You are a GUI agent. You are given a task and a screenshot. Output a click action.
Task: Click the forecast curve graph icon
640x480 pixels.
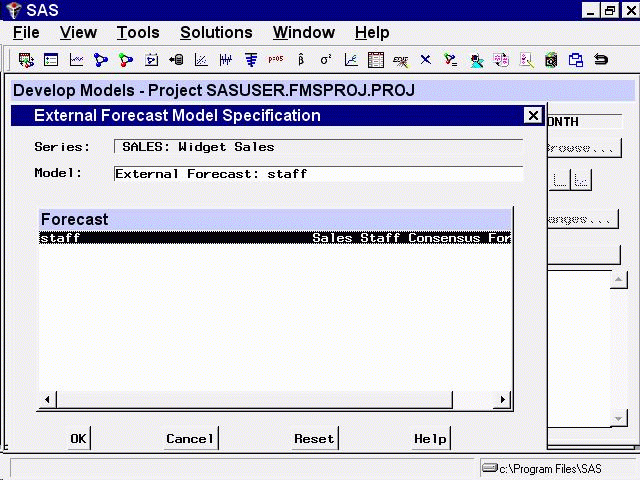click(x=351, y=60)
